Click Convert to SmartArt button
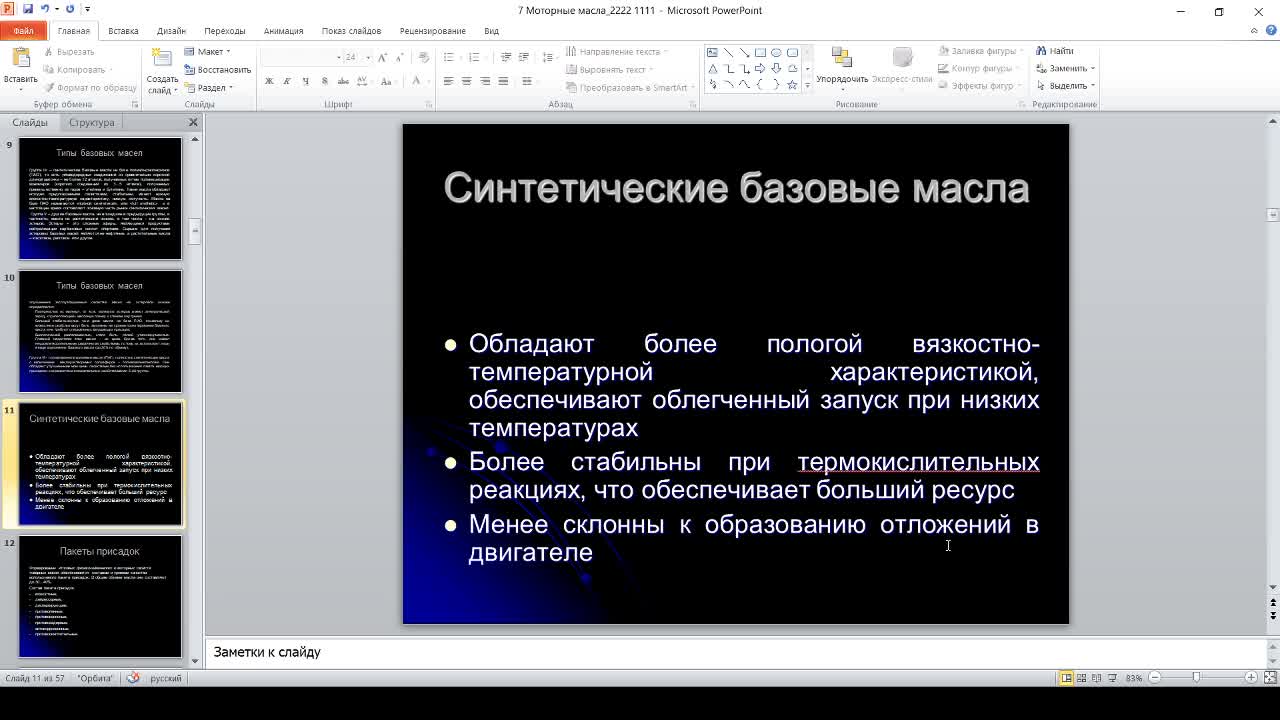The height and width of the screenshot is (720, 1280). pos(630,88)
